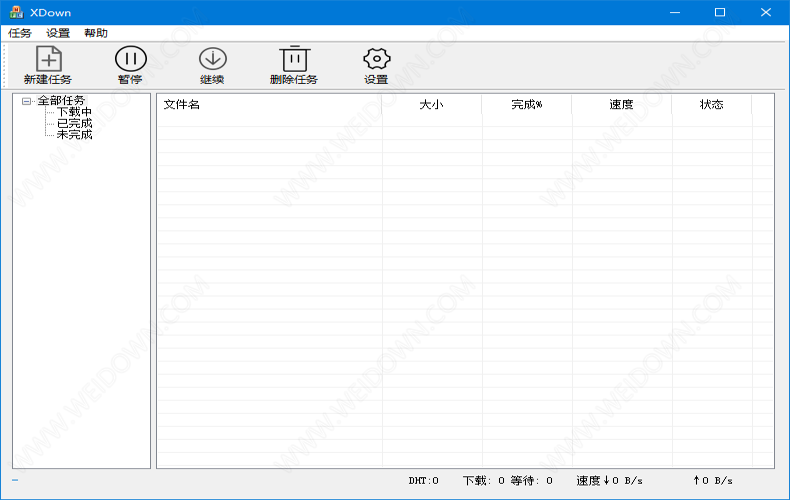Resume downloads with the 继续 icon
The height and width of the screenshot is (500, 790).
point(213,59)
